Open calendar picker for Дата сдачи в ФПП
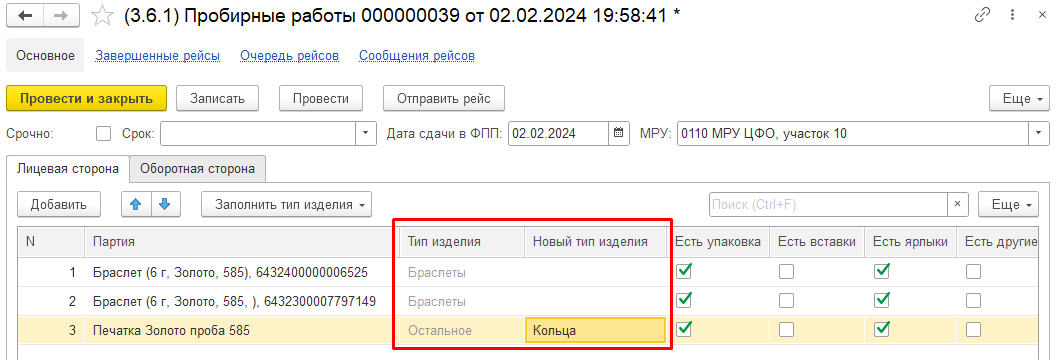The height and width of the screenshot is (360, 1056). pos(618,133)
